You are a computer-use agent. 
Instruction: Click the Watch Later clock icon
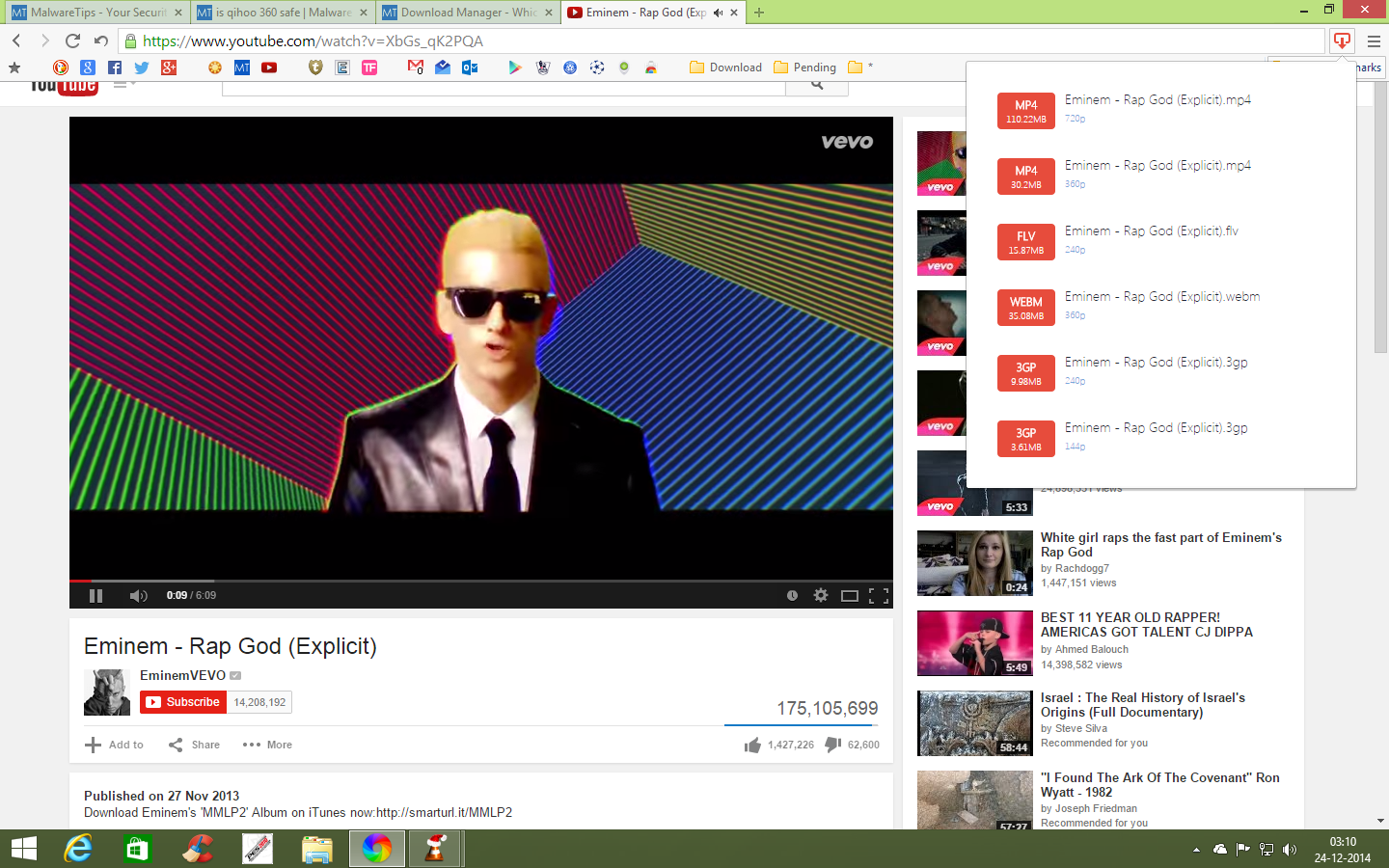(x=792, y=595)
